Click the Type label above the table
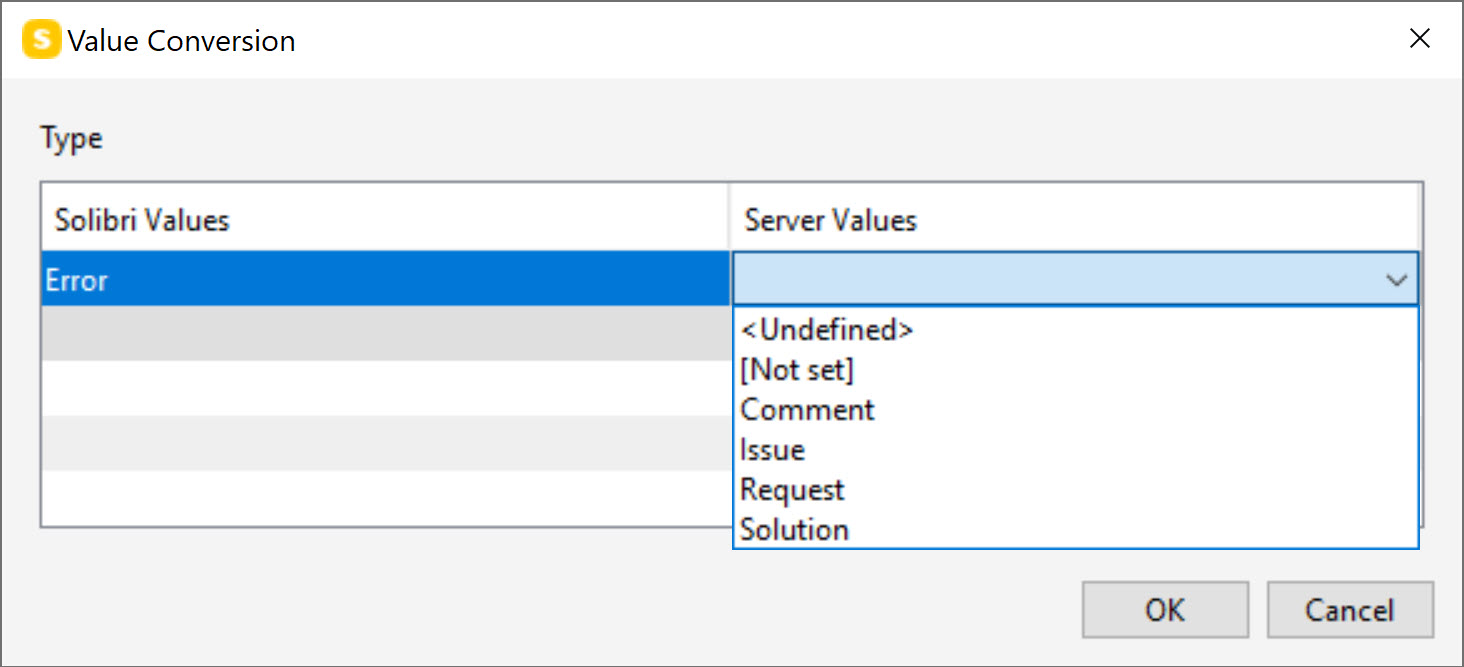 (x=71, y=138)
